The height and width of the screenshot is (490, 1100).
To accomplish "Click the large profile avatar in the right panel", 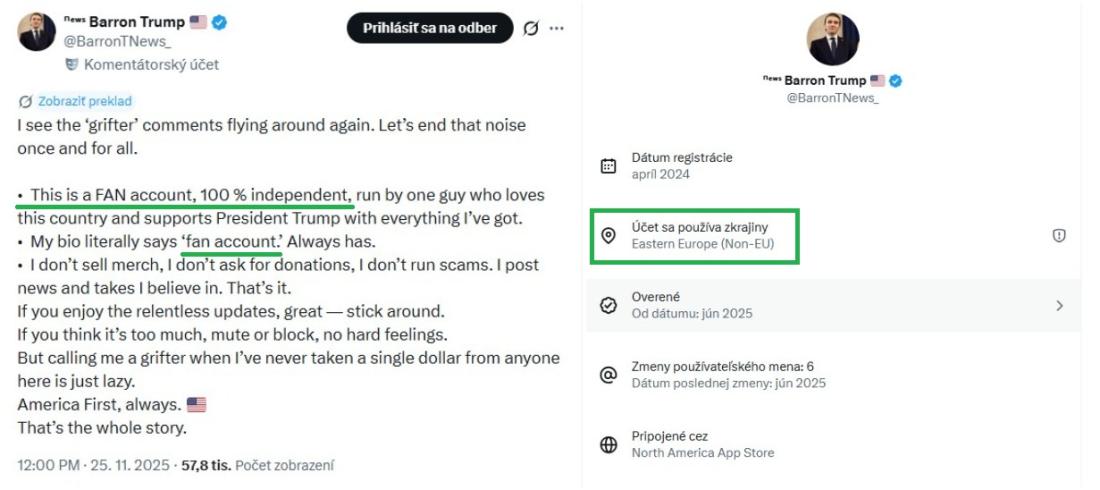I will pyautogui.click(x=833, y=40).
